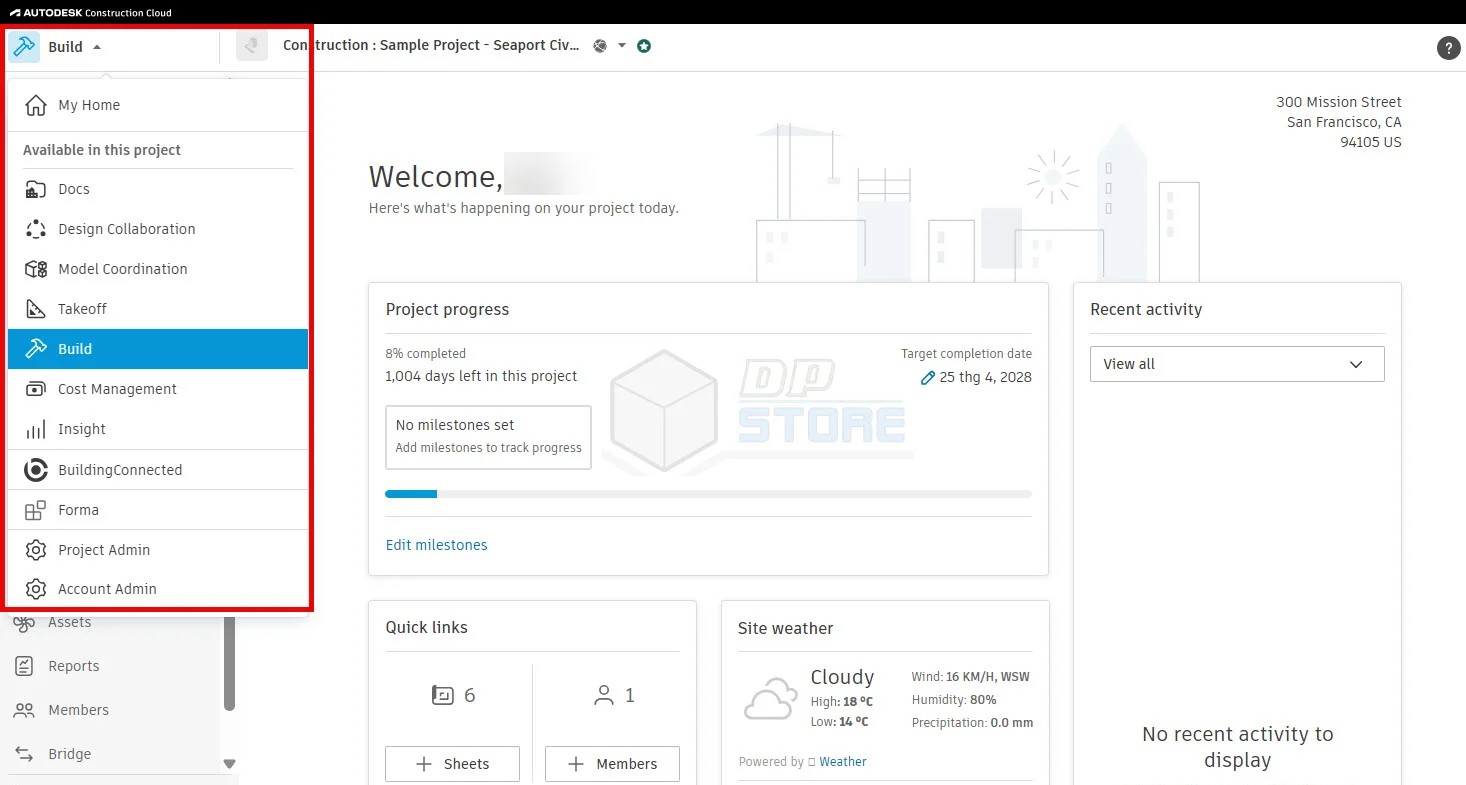Screen dimensions: 1466x785
Task: Click the Forma squares icon
Action: [x=36, y=510]
